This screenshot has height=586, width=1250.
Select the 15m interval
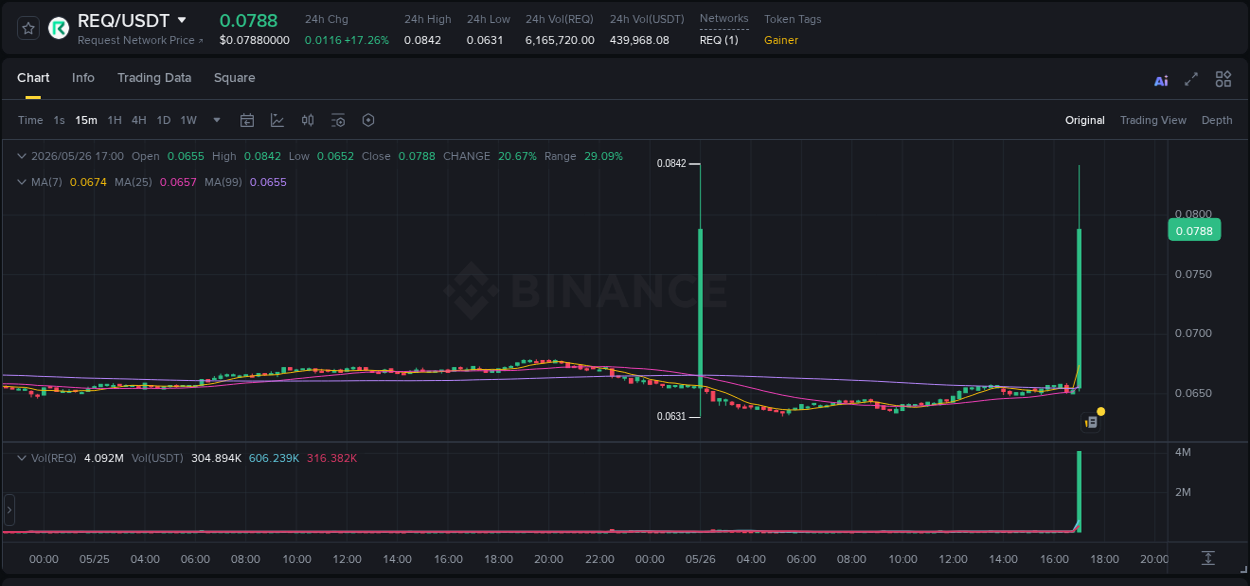(86, 120)
